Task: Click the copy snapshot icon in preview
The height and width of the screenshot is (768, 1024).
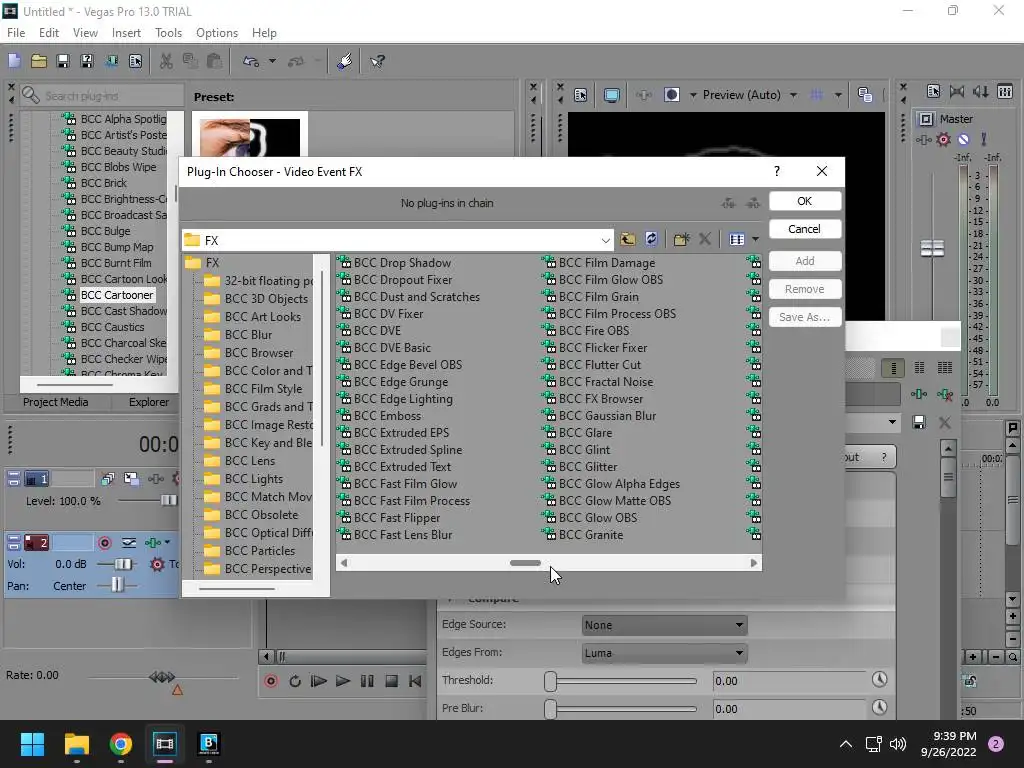Action: pyautogui.click(x=865, y=95)
